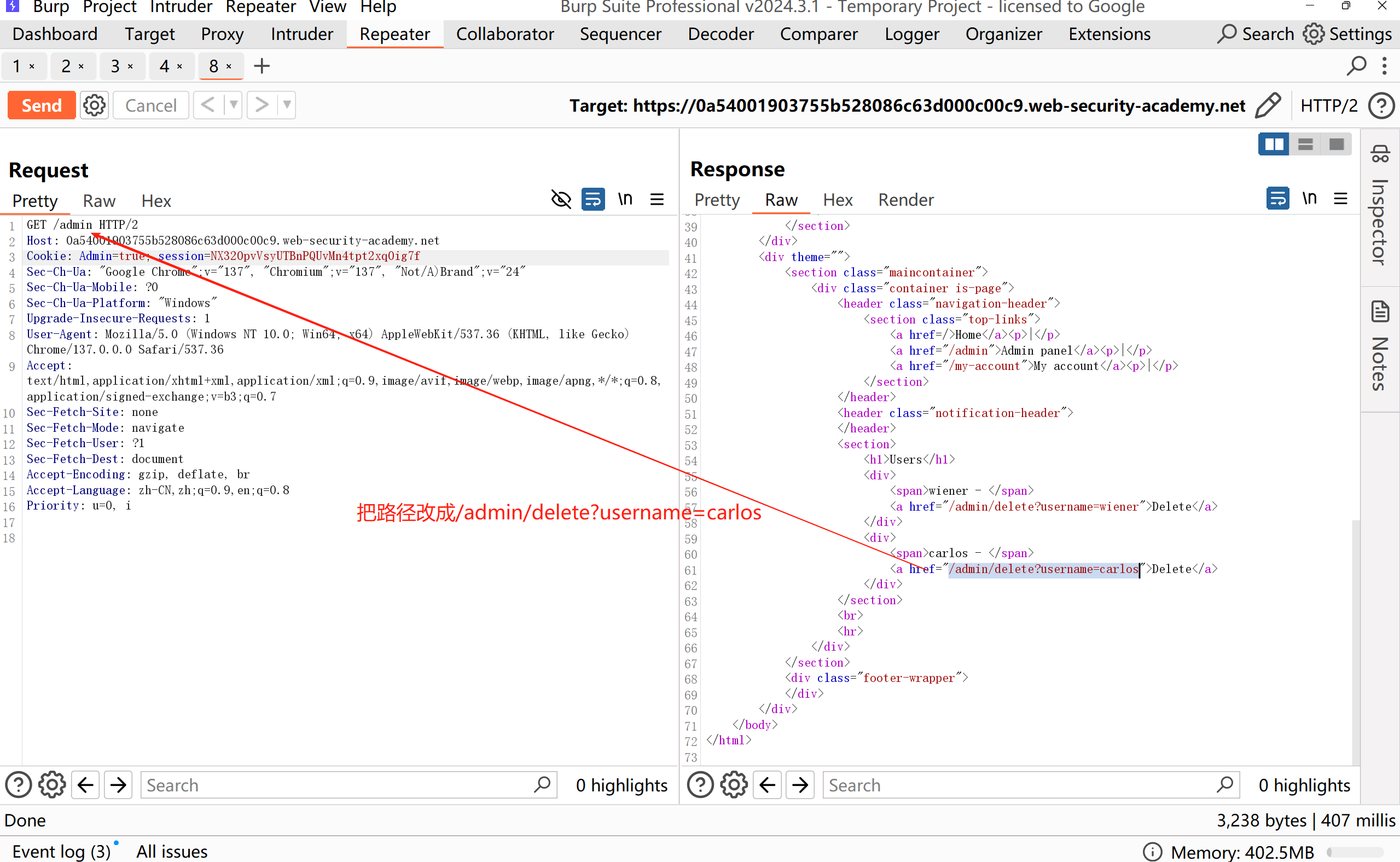
Task: Switch response view to Render tab
Action: 905,200
